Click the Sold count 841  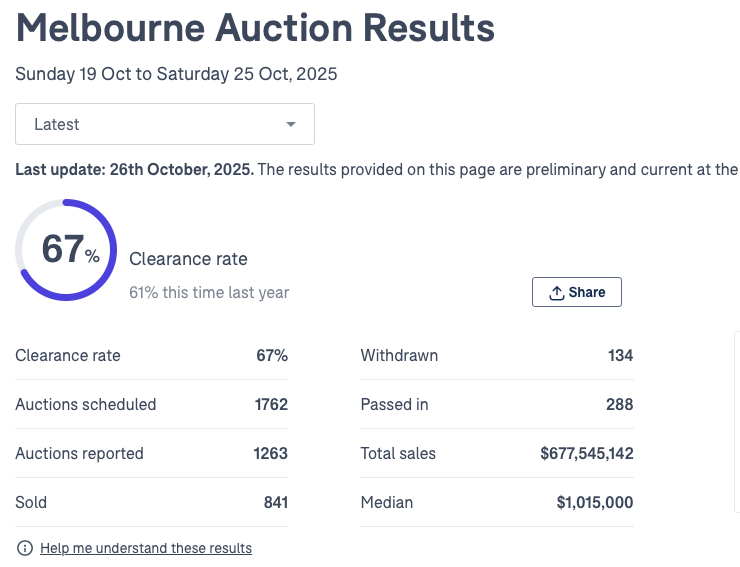275,502
